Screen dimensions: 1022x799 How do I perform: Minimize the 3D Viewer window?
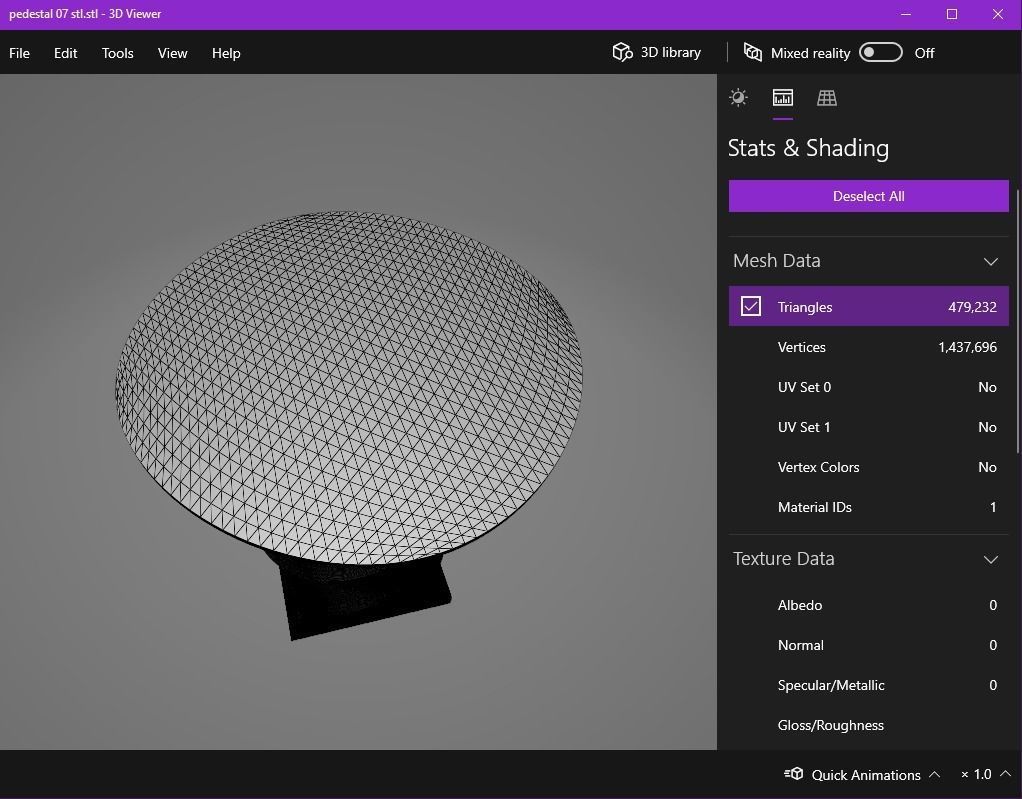click(906, 14)
